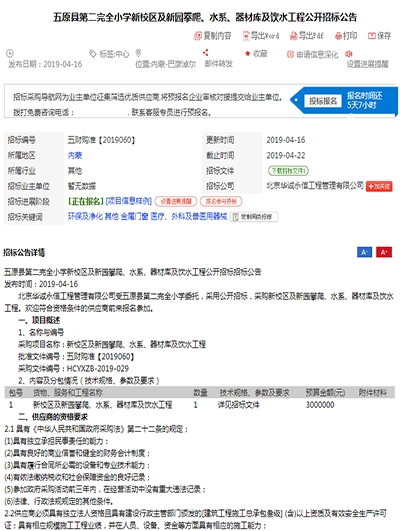Click the 投标报名 button

323,101
